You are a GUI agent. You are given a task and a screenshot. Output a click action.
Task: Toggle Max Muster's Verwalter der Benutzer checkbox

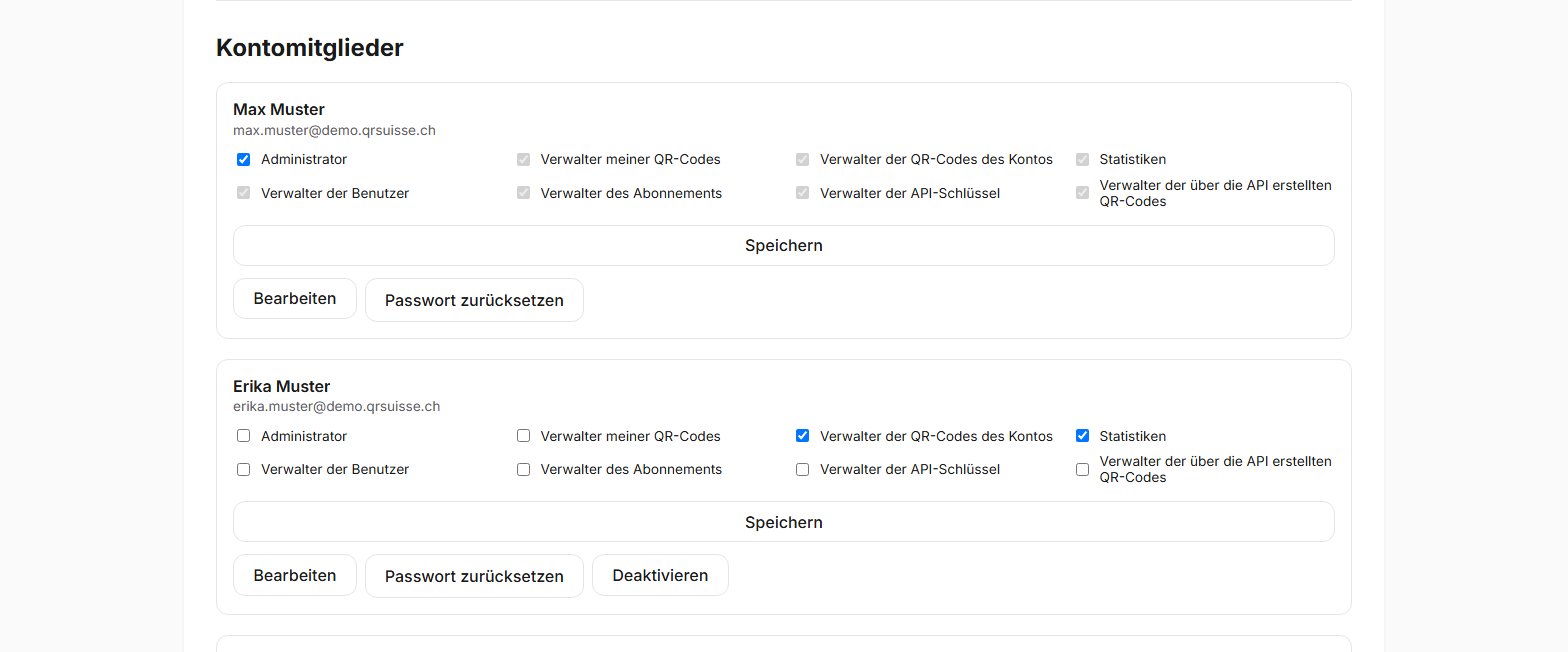point(243,193)
